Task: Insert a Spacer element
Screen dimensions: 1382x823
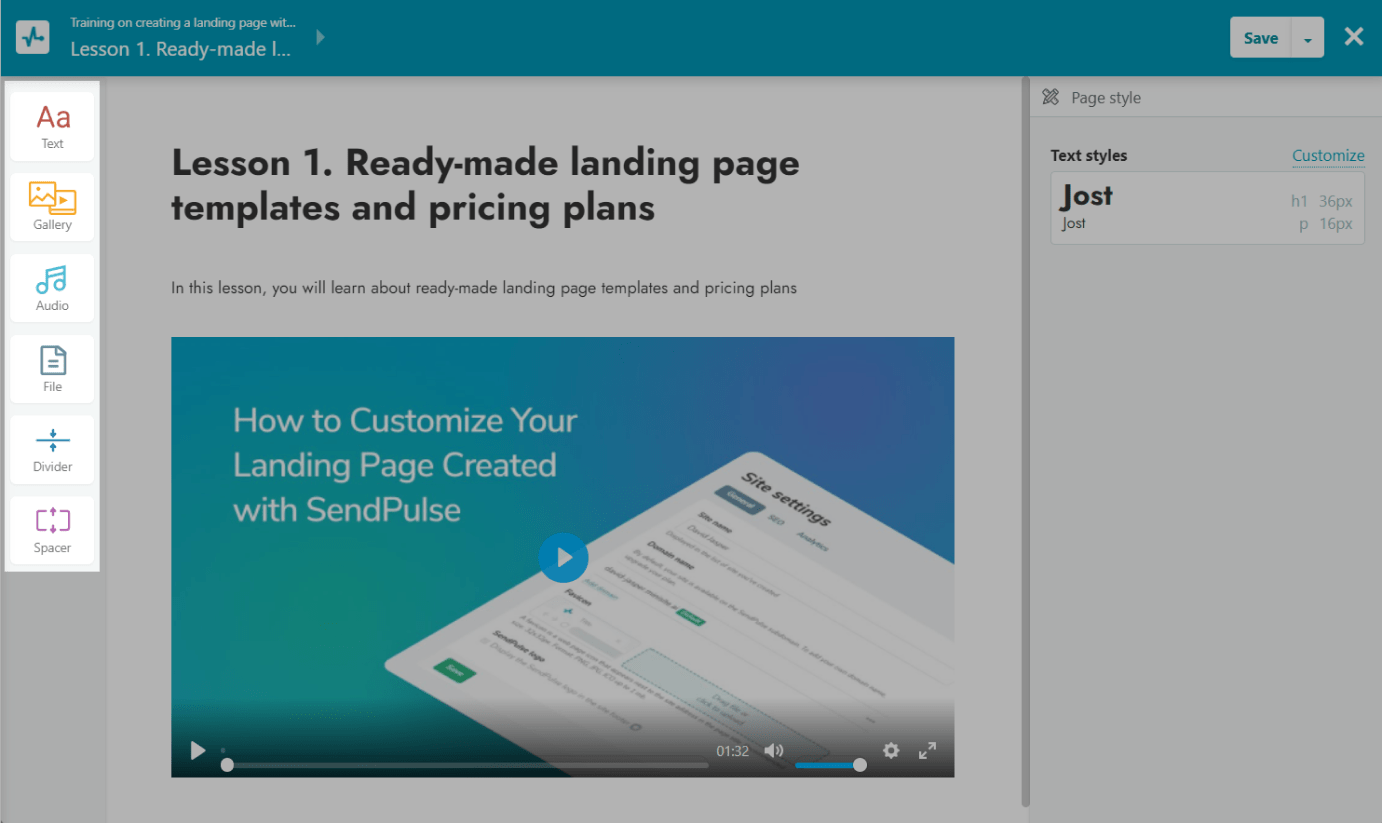Action: pos(52,530)
